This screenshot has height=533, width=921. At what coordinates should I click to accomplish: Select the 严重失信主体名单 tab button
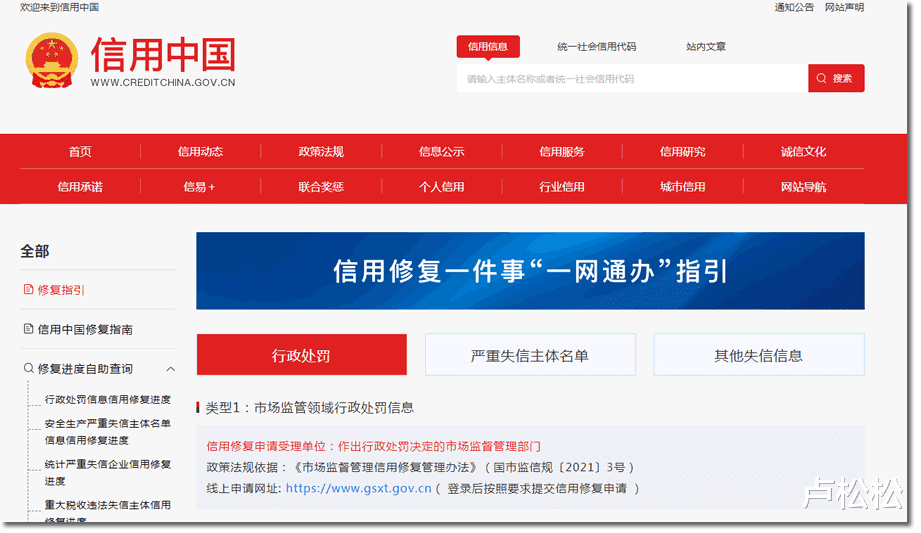pos(530,355)
